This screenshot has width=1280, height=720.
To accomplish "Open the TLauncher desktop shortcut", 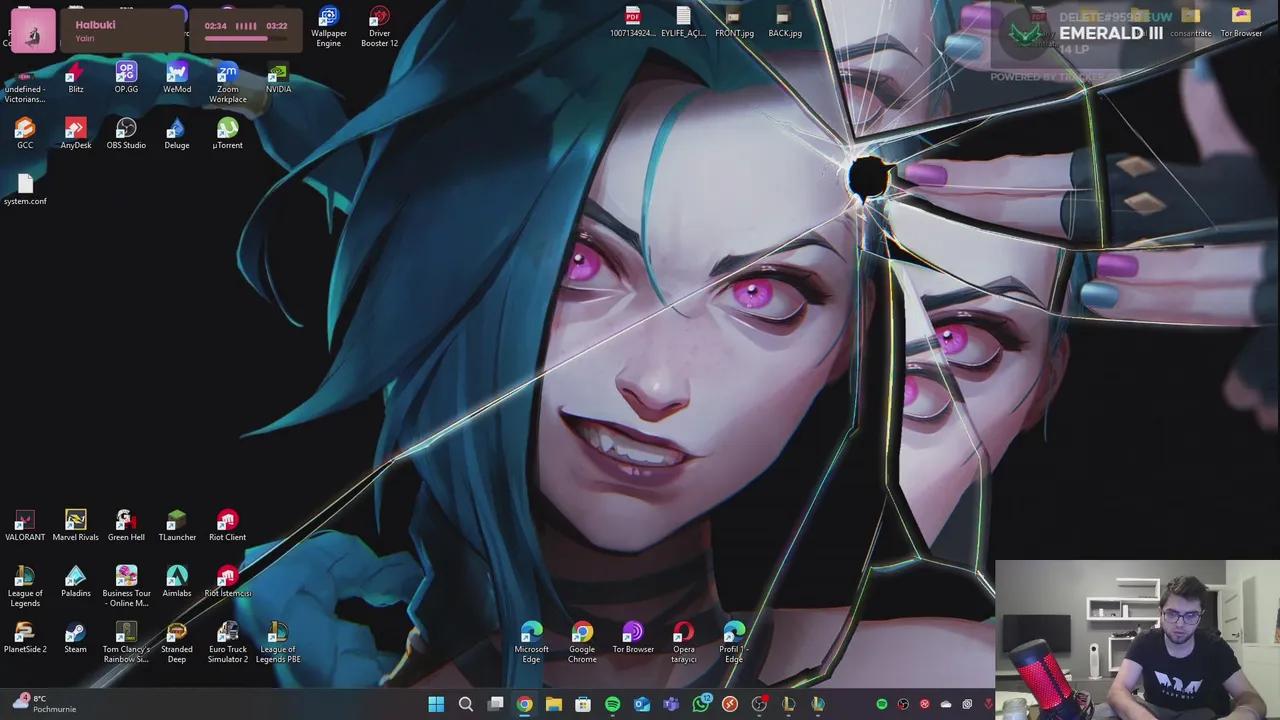I will tap(177, 526).
